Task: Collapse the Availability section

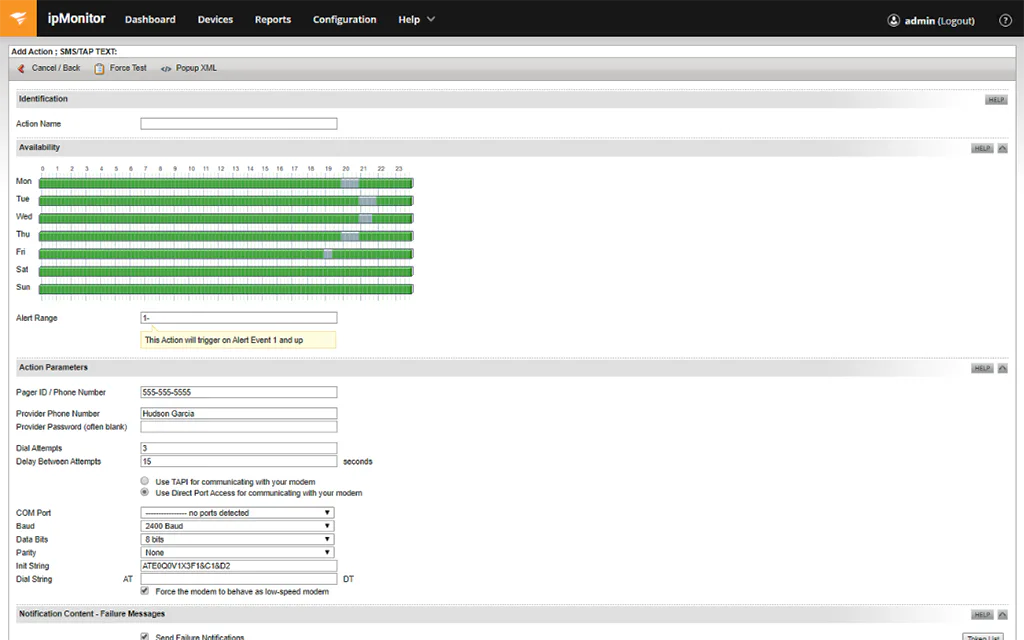Action: click(x=1002, y=148)
